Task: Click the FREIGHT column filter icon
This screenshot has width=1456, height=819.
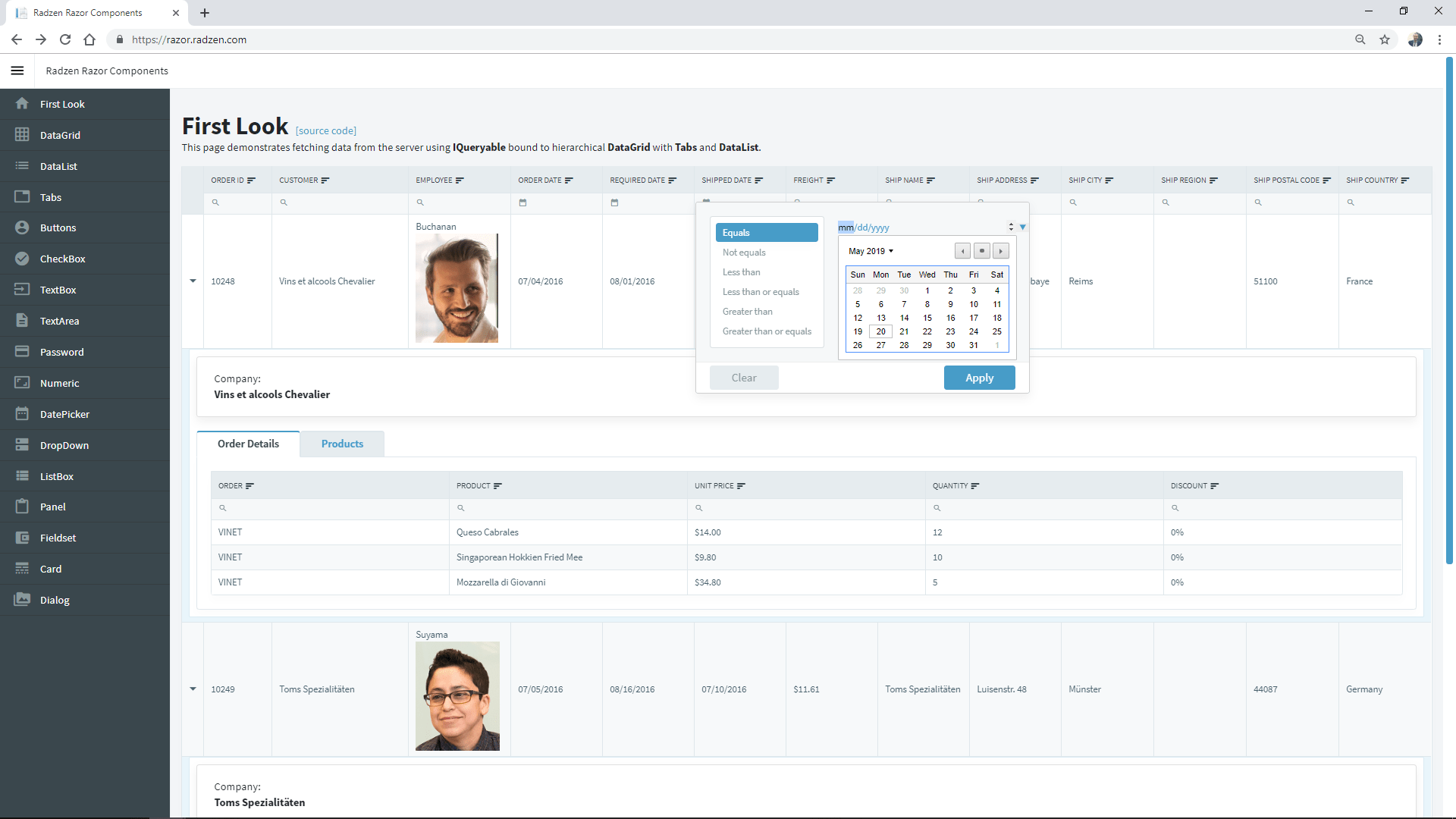Action: [x=831, y=179]
